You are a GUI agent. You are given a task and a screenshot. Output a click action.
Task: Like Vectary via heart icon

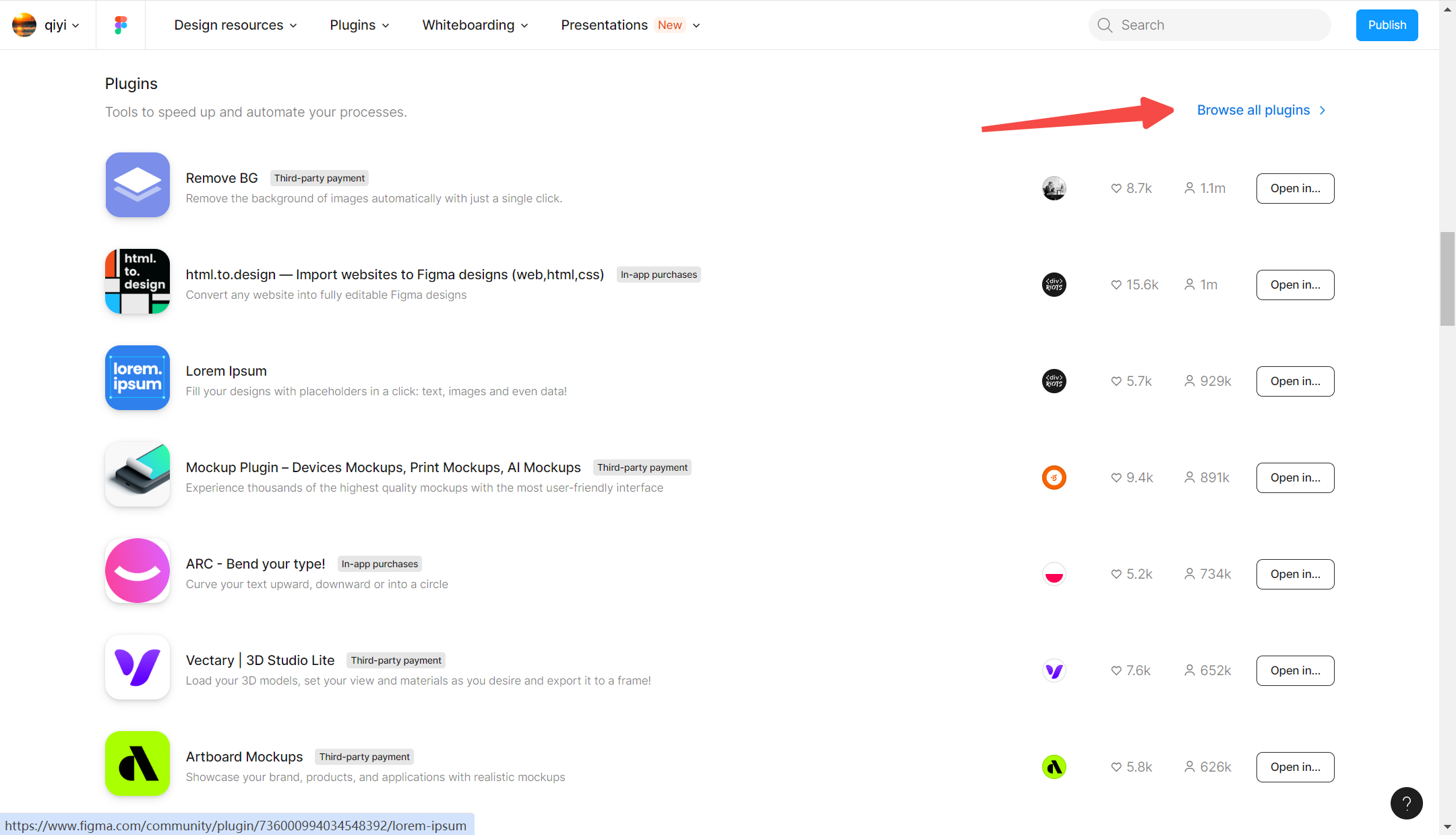(1116, 670)
